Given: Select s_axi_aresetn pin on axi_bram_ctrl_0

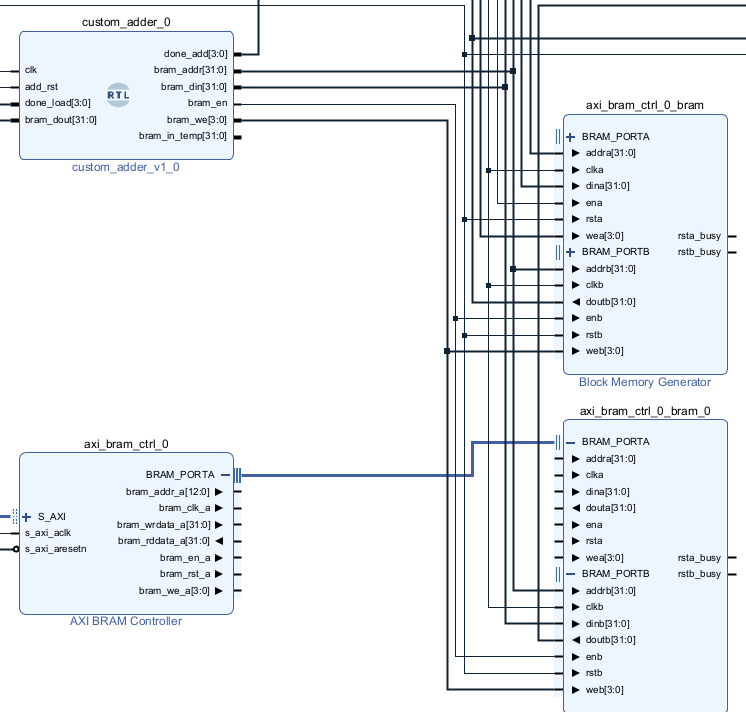Looking at the screenshot, I should [56, 549].
